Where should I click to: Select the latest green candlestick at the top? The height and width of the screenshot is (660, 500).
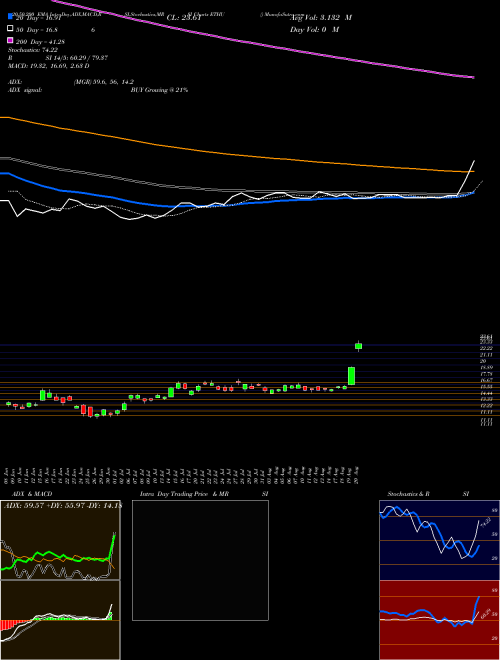(x=359, y=346)
